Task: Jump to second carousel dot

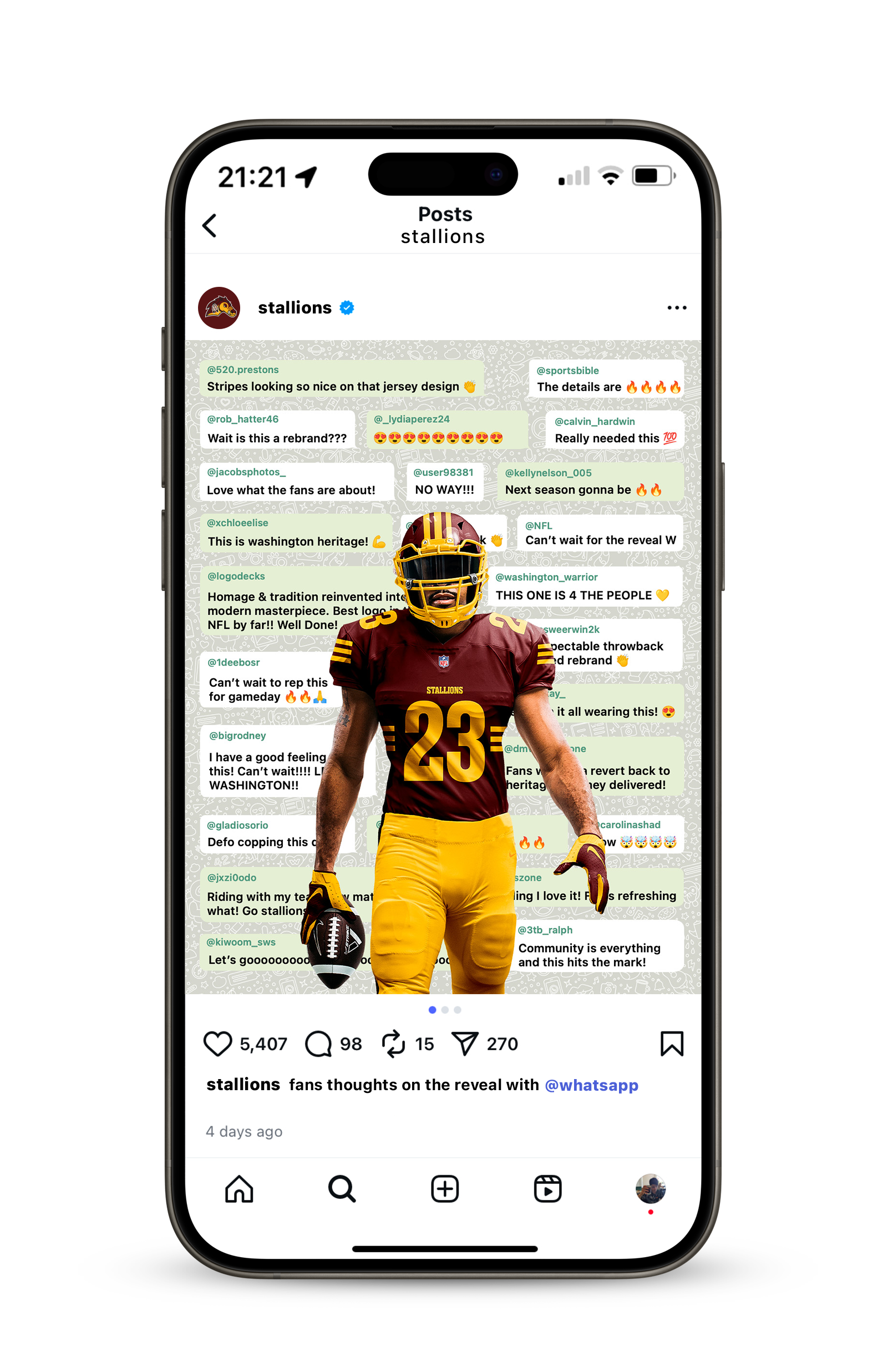Action: coord(445,1010)
